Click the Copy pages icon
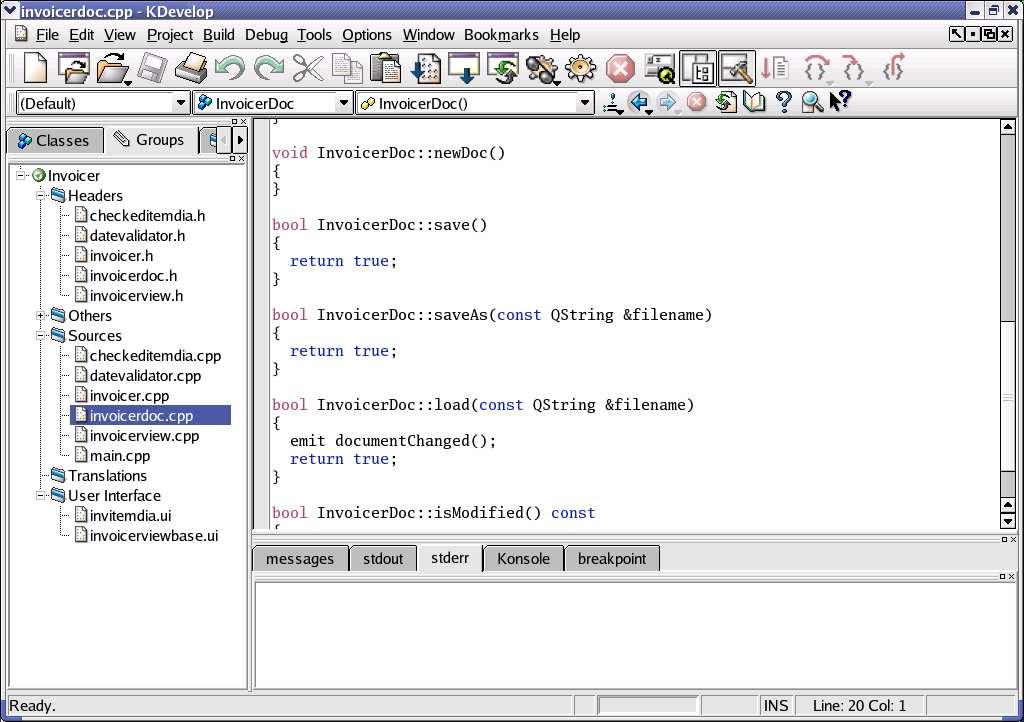 (x=347, y=68)
